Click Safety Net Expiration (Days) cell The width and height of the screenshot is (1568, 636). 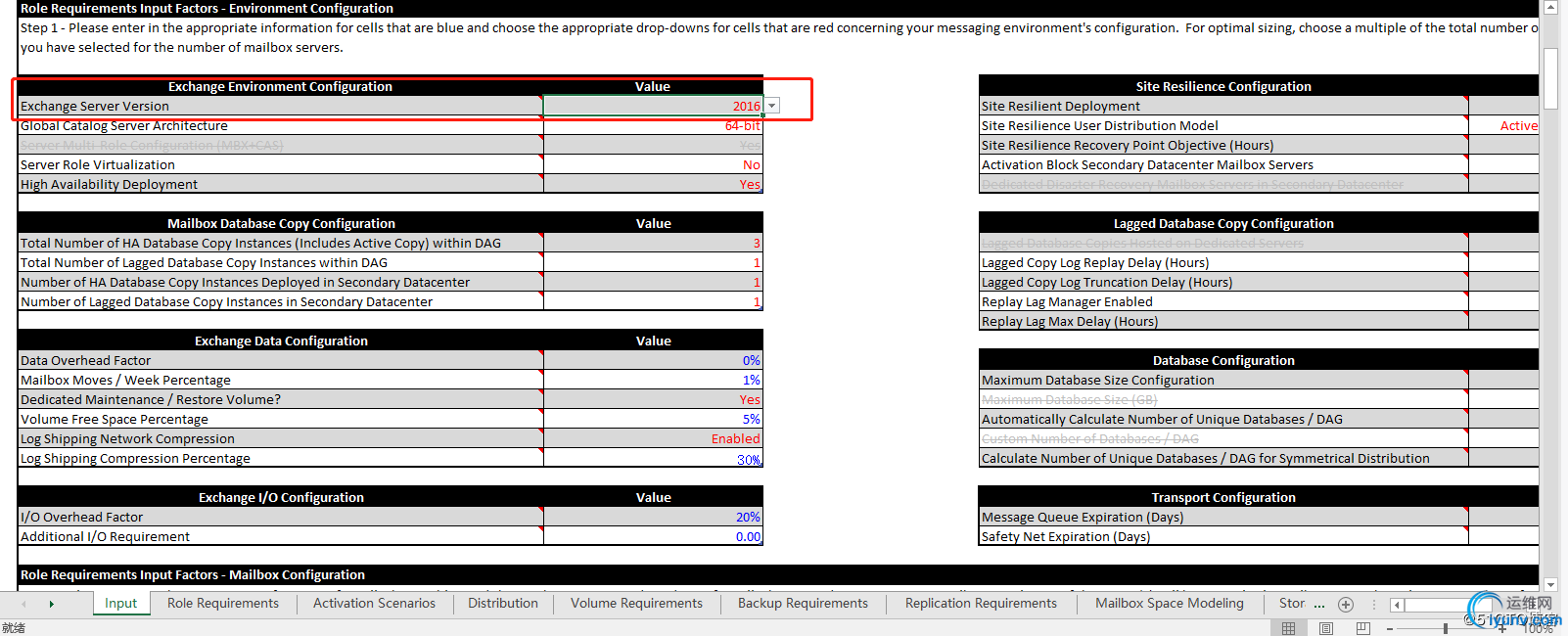pos(1223,536)
